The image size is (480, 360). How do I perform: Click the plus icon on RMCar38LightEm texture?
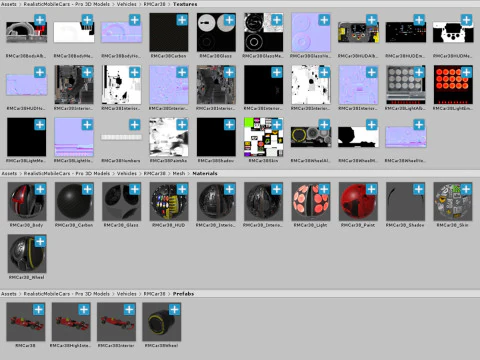click(466, 72)
